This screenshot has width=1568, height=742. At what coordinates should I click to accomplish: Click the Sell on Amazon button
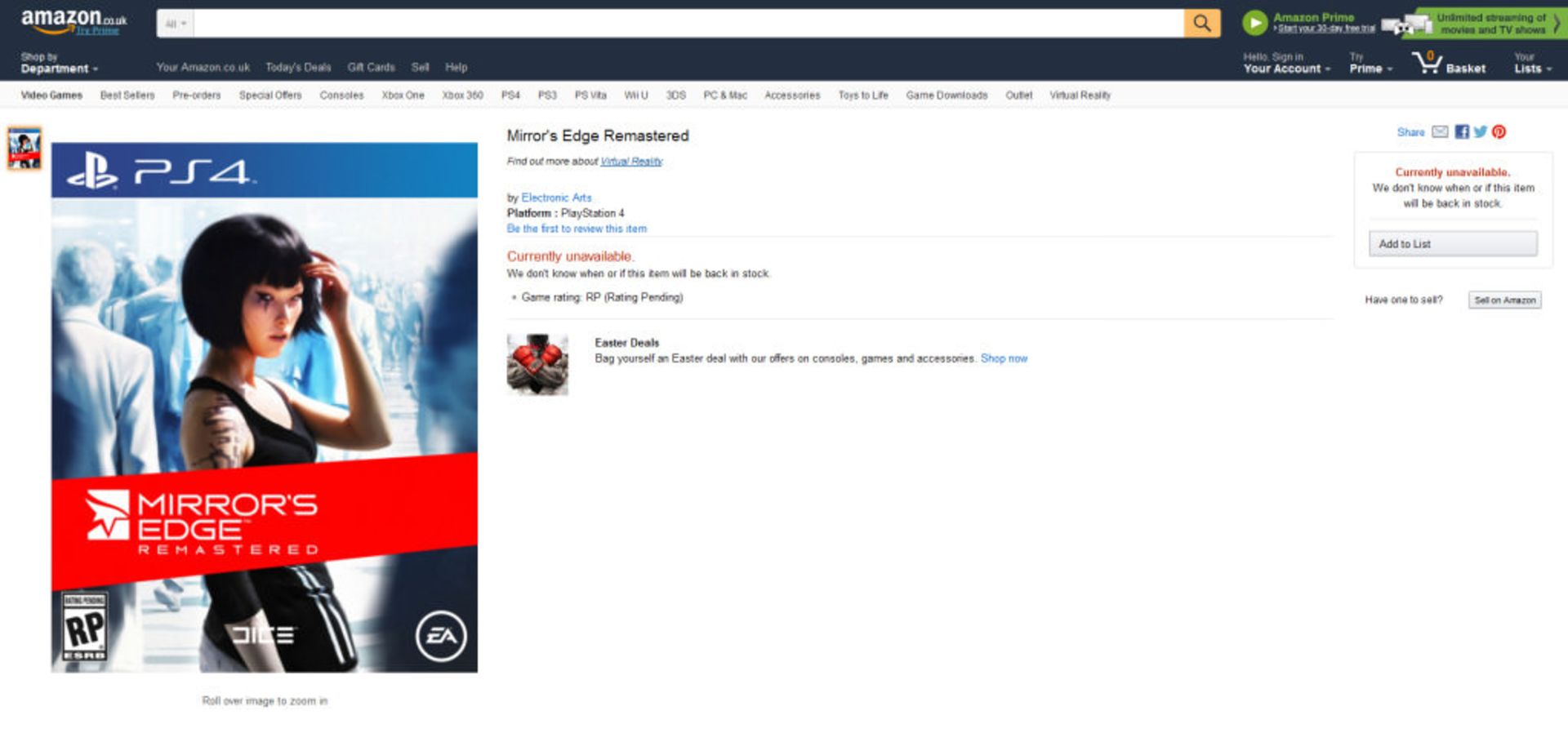1504,300
